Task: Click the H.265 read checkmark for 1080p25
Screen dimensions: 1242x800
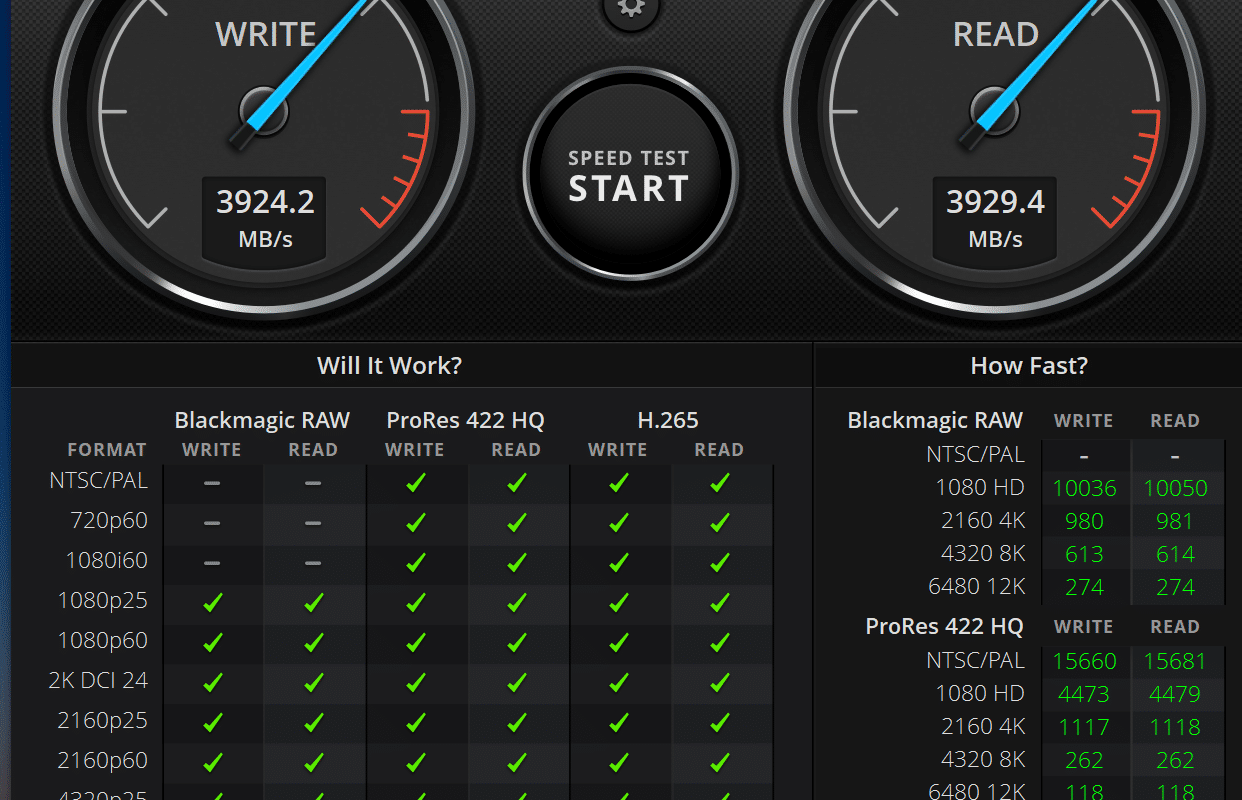Action: coord(719,602)
